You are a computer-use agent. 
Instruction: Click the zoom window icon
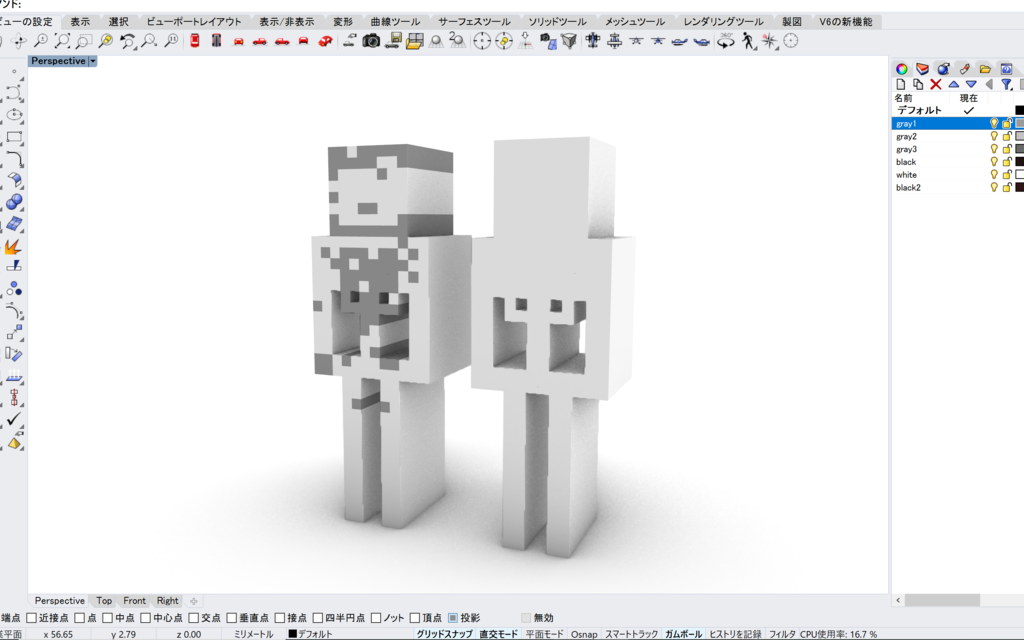coord(84,41)
